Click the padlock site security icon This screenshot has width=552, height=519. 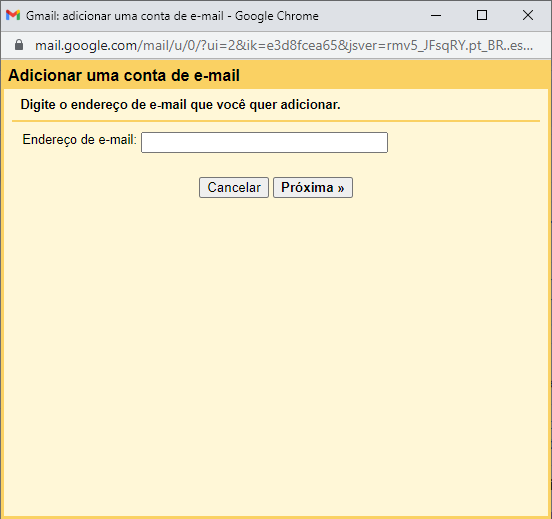(x=19, y=45)
